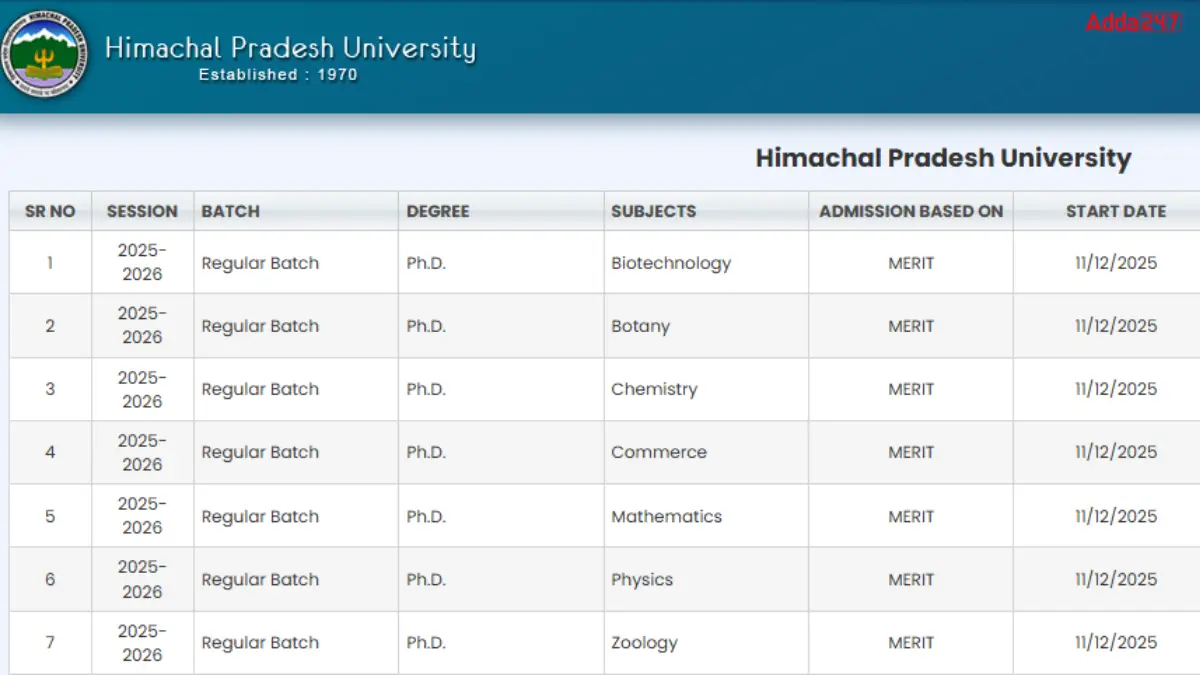Select the Mathematics subject cell

coord(666,516)
